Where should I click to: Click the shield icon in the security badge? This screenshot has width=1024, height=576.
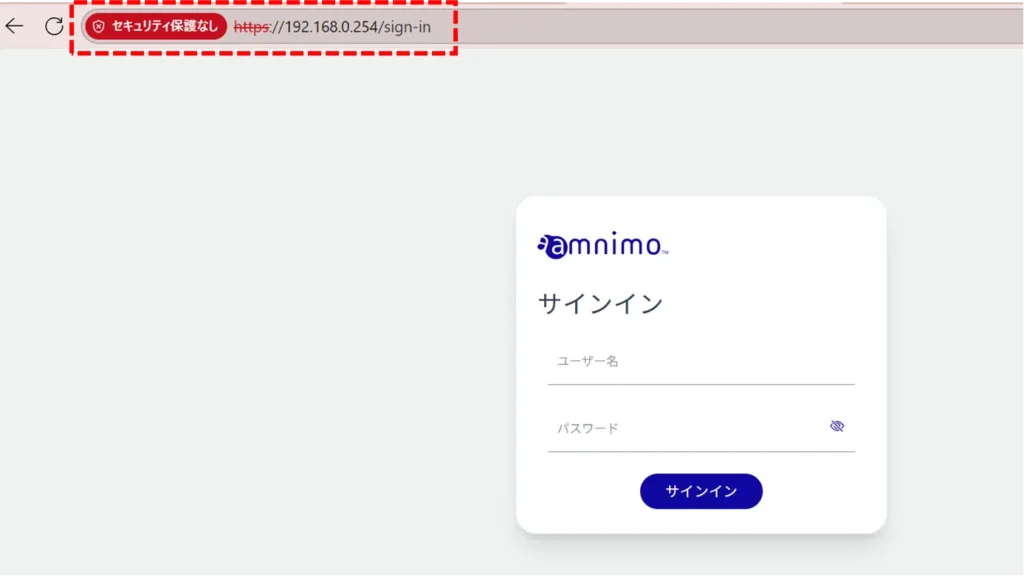[98, 26]
